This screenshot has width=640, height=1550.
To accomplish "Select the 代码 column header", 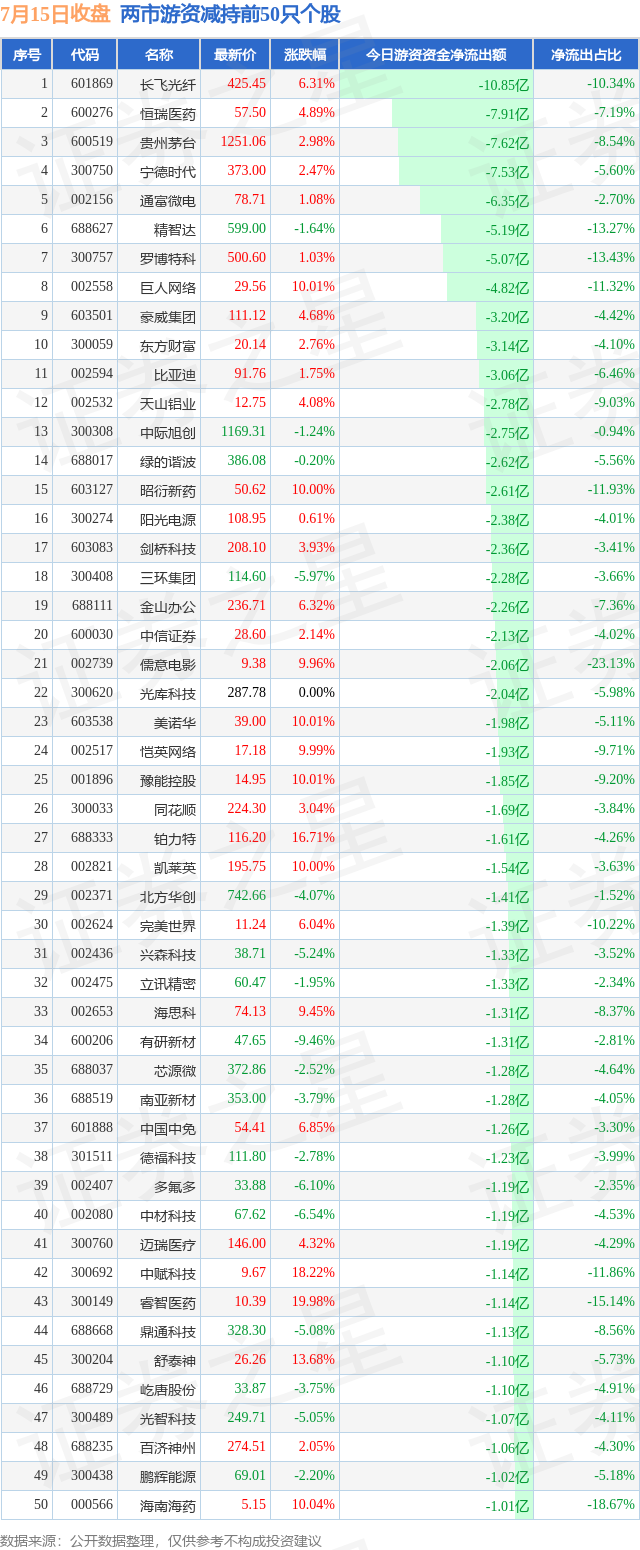I will [85, 55].
